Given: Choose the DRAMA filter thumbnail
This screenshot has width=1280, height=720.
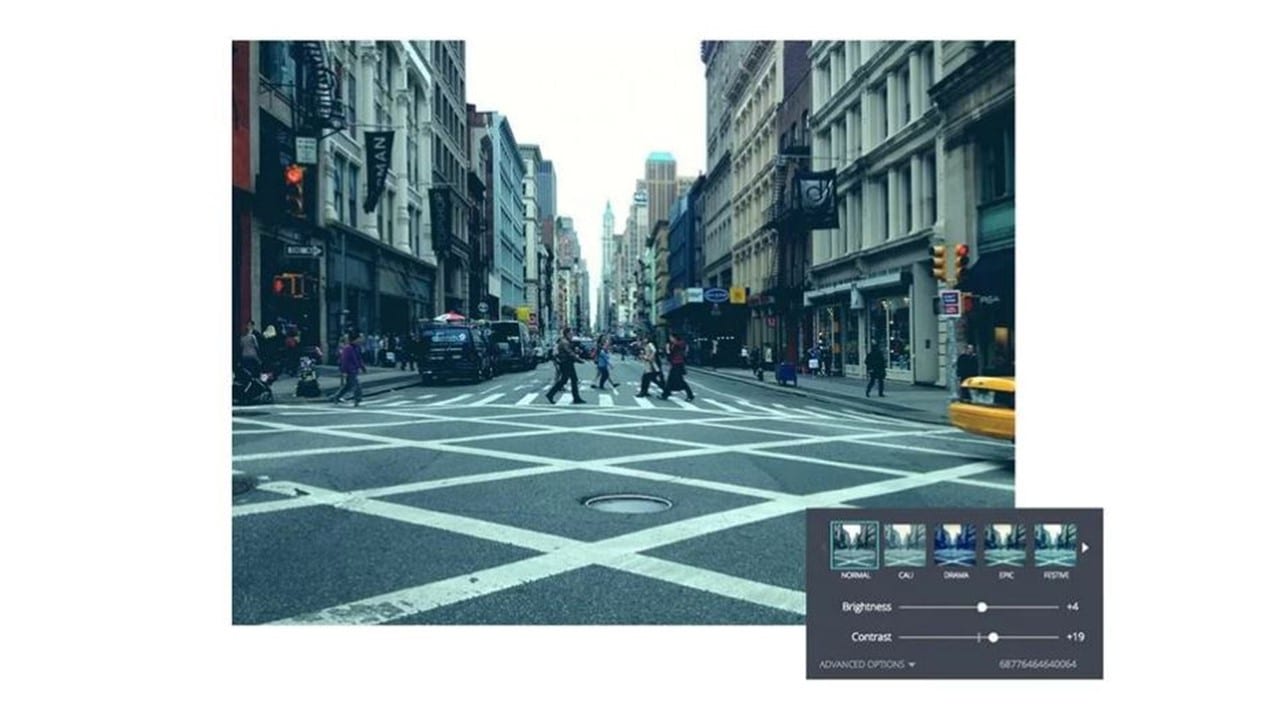Looking at the screenshot, I should [x=954, y=545].
